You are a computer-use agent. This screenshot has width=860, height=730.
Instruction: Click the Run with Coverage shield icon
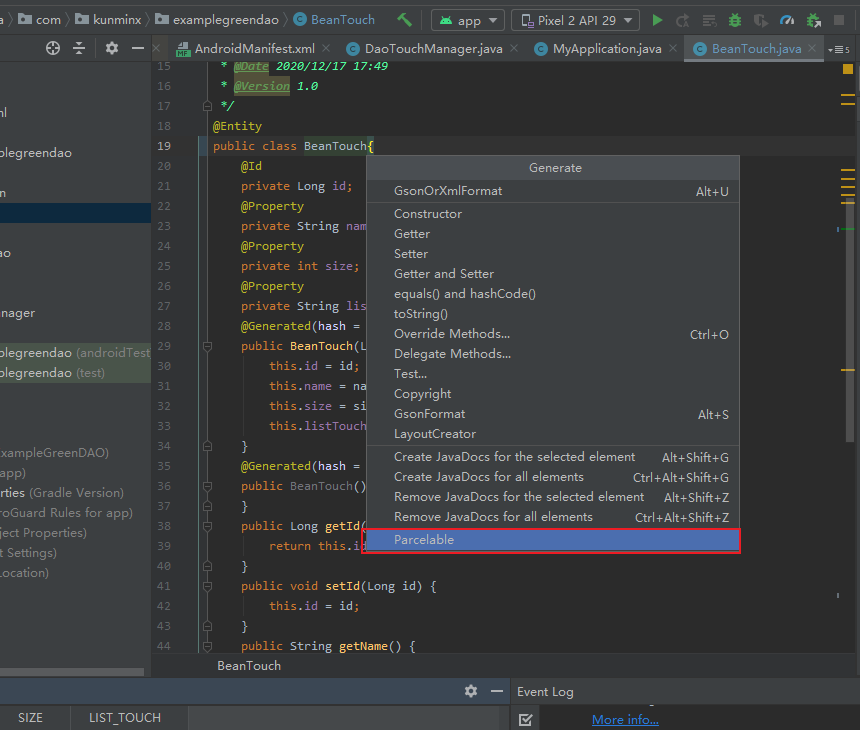(x=761, y=21)
